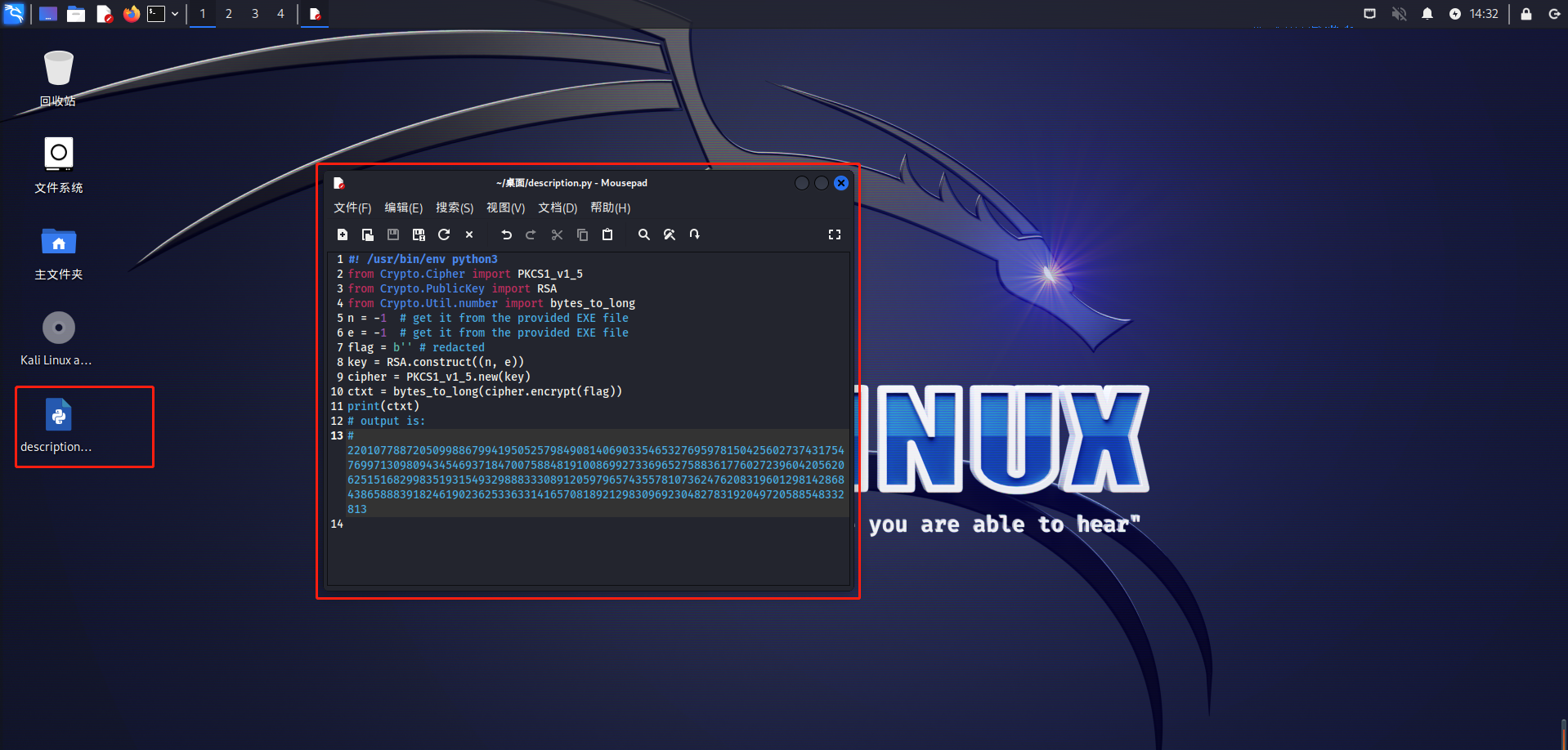Image resolution: width=1568 pixels, height=750 pixels.
Task: Toggle fullscreen mode in Mousepad
Action: 835,234
